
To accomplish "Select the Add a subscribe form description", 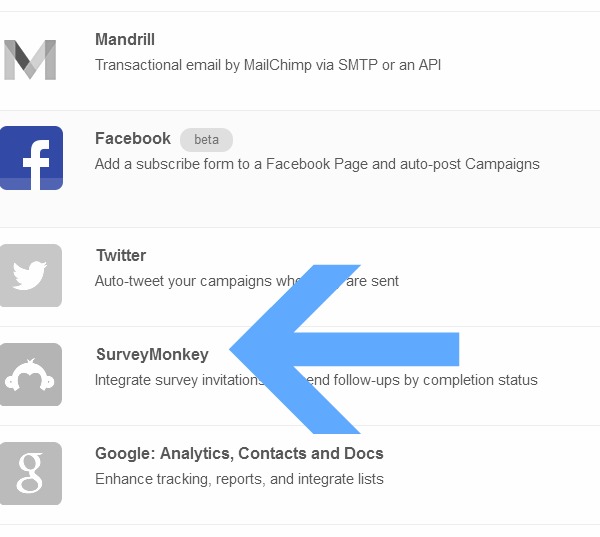I will [317, 164].
